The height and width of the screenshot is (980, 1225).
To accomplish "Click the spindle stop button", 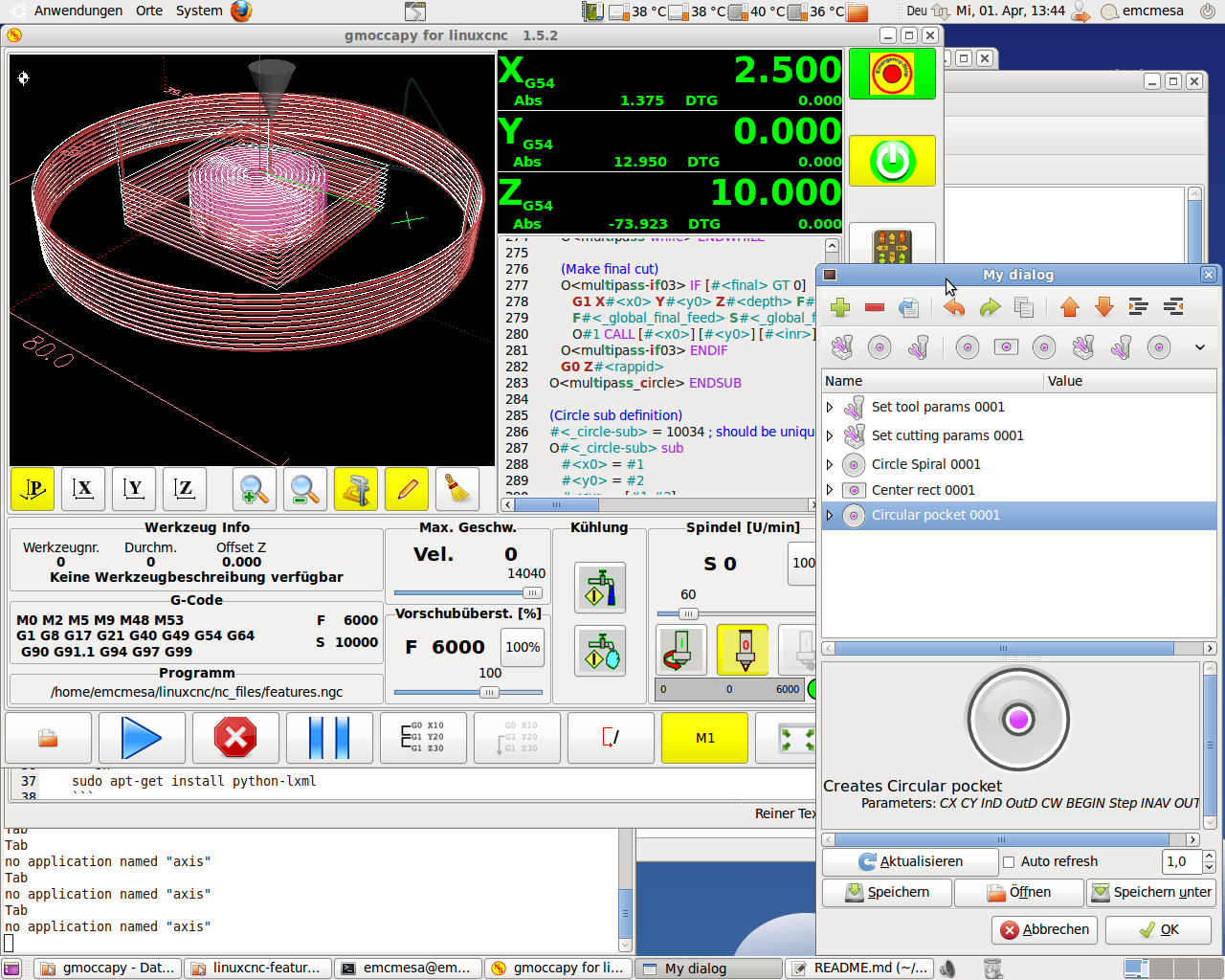I will (744, 650).
